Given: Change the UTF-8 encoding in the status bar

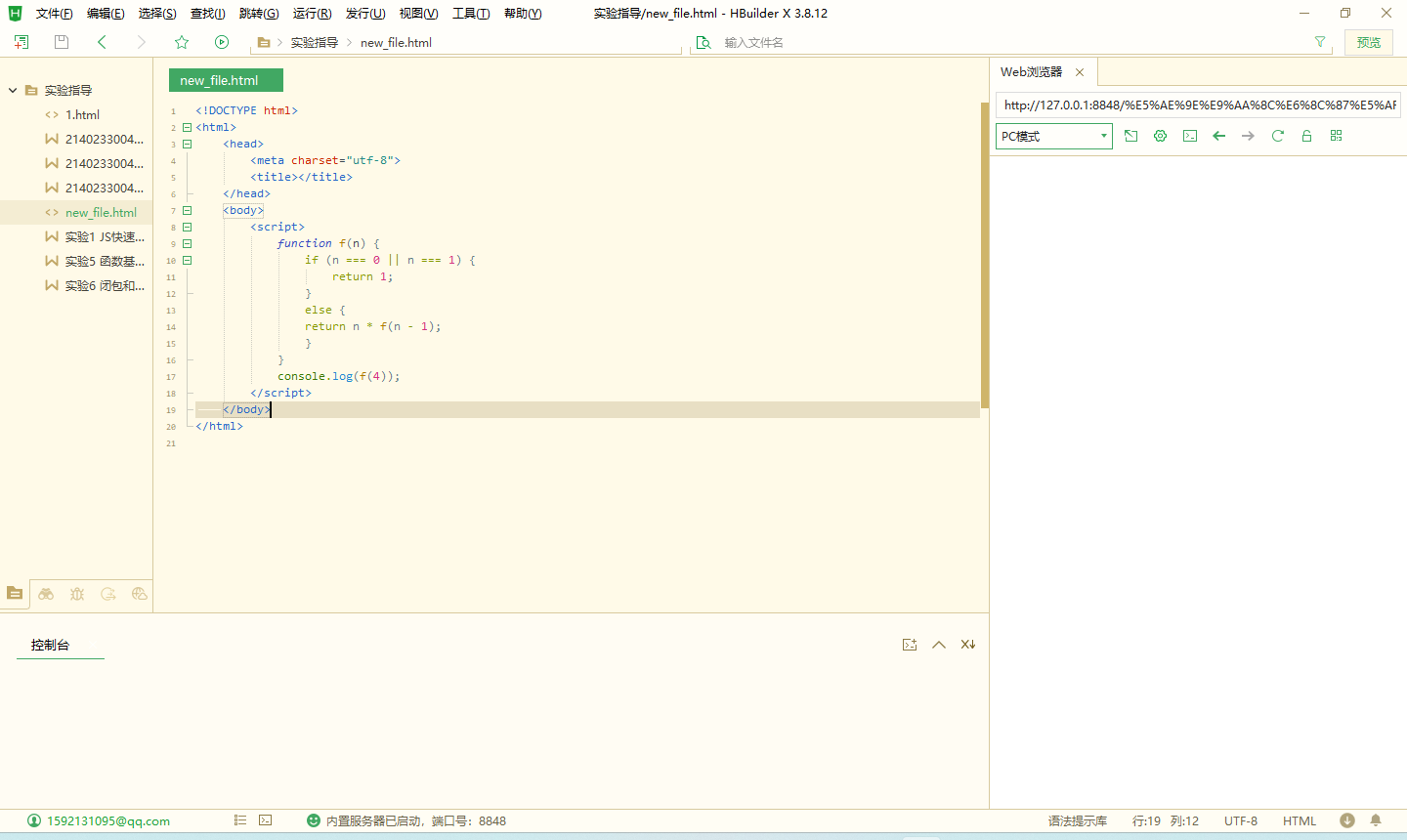Looking at the screenshot, I should click(1241, 820).
